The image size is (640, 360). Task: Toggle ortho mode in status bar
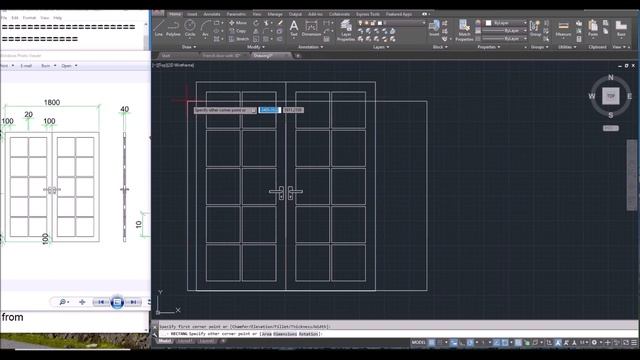(x=462, y=343)
